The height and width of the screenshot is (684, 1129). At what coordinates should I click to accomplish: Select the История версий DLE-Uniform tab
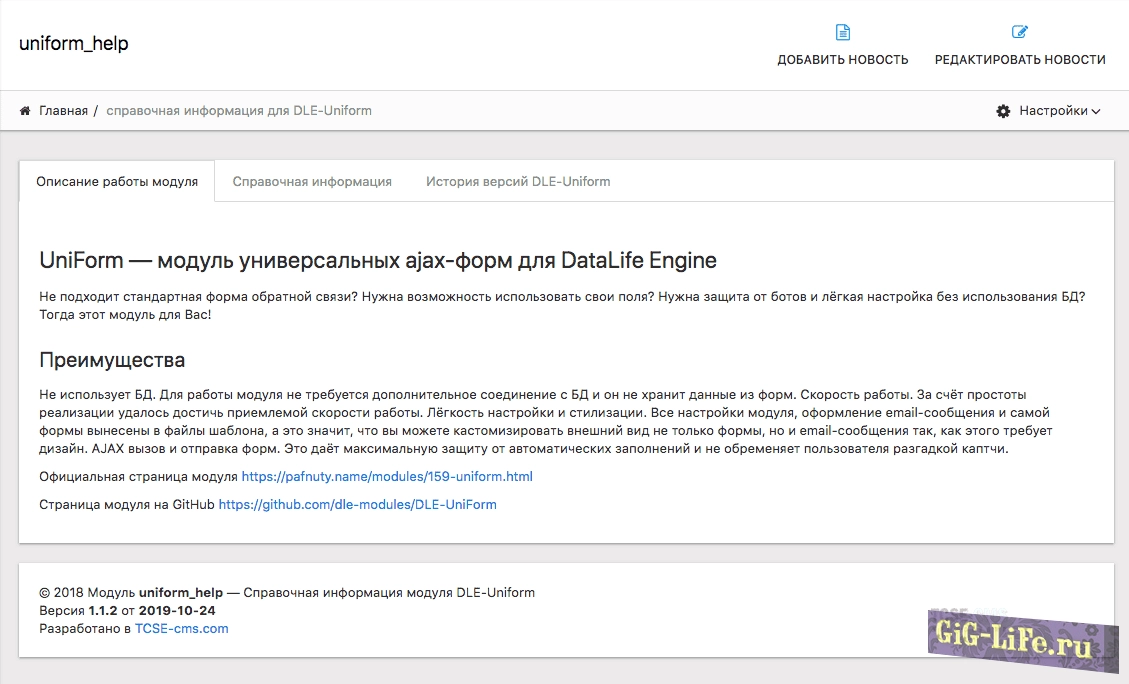click(x=518, y=182)
